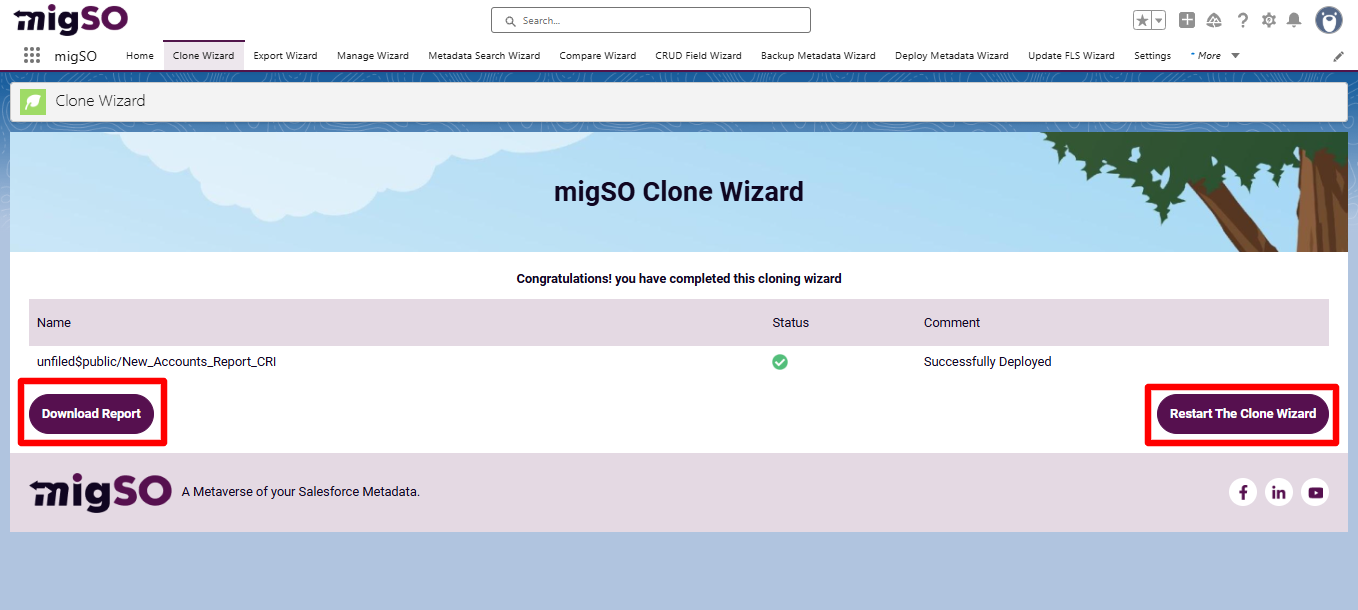The height and width of the screenshot is (610, 1358).
Task: Toggle the favorite star for this page
Action: tap(1141, 19)
